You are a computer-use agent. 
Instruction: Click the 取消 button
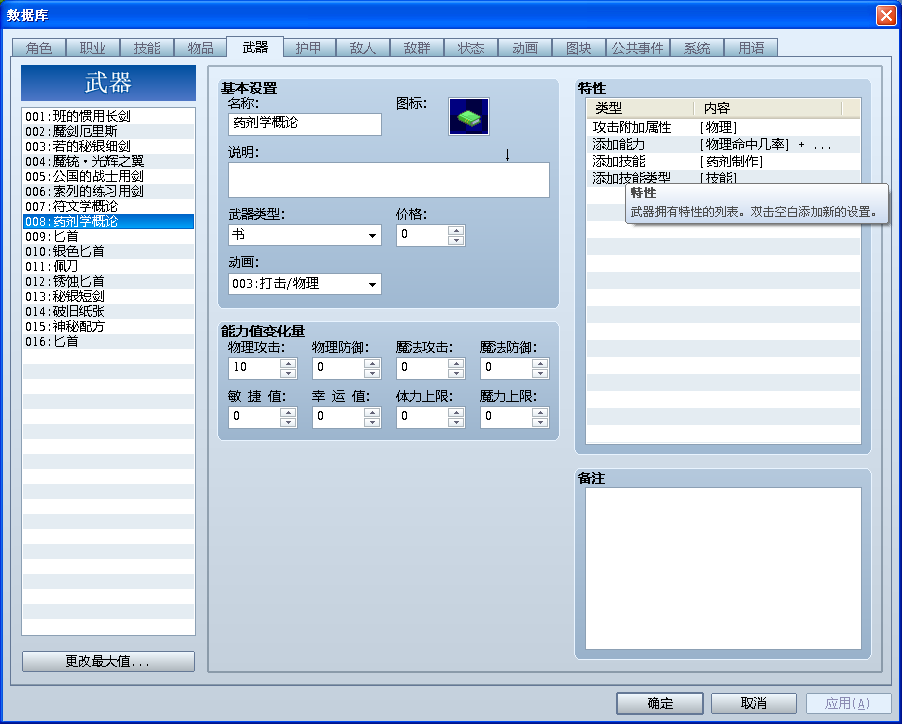[754, 703]
